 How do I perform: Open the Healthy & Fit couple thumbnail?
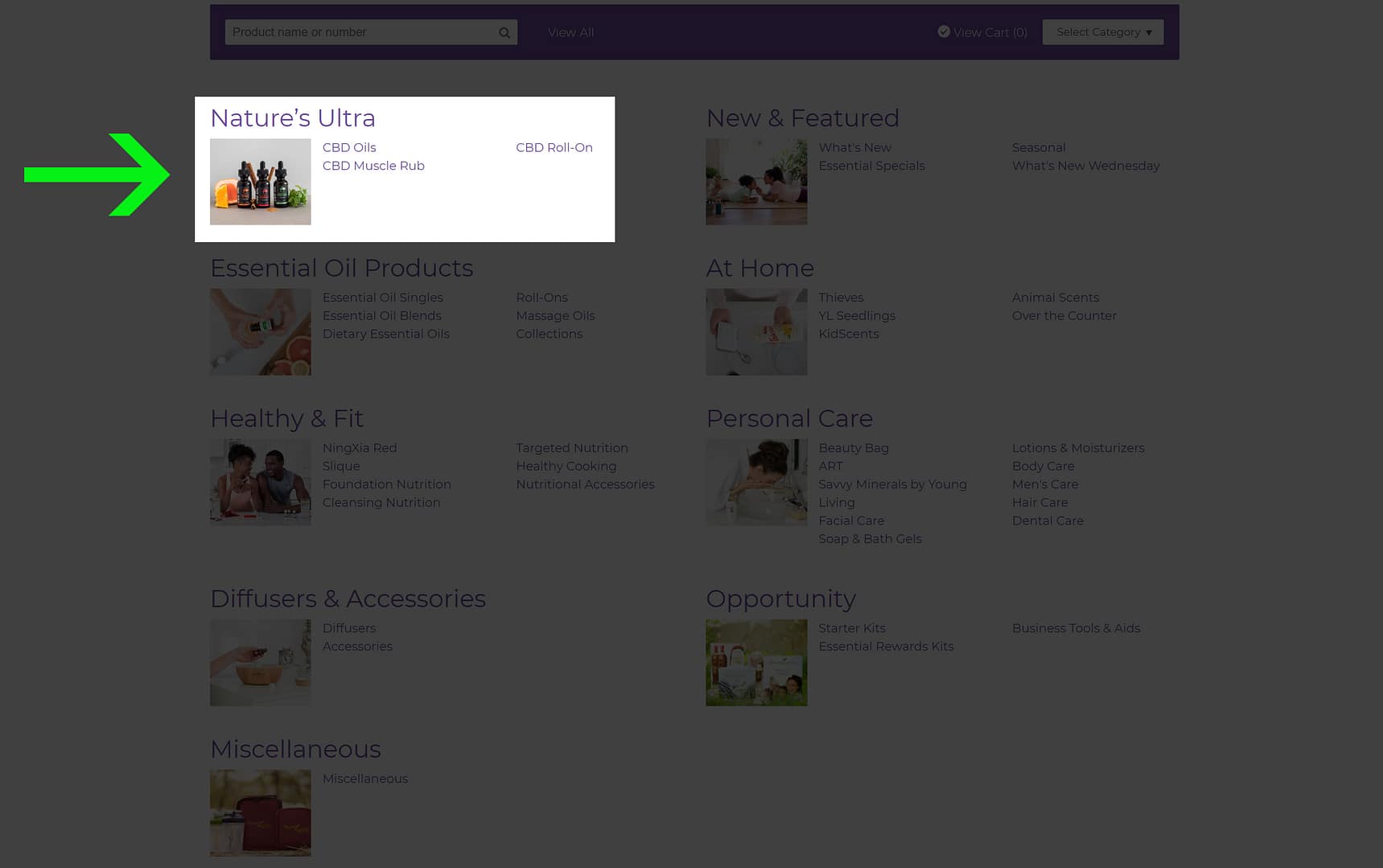click(x=260, y=483)
